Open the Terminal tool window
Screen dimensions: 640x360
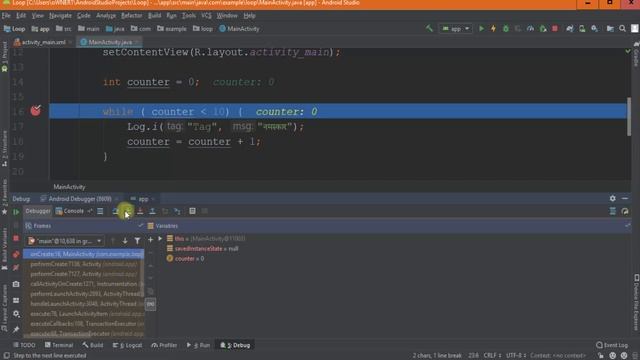coord(59,345)
